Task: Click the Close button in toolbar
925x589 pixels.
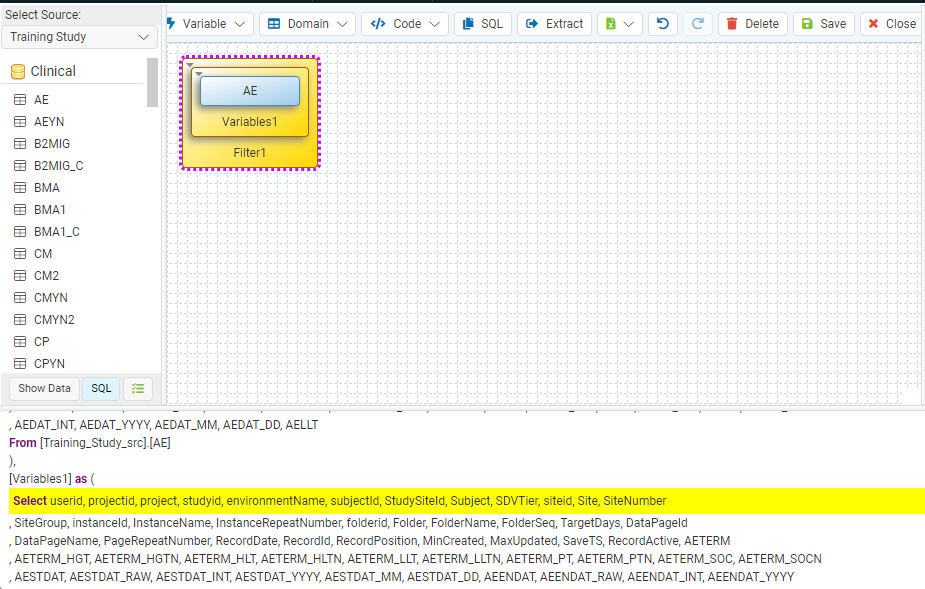Action: (893, 24)
